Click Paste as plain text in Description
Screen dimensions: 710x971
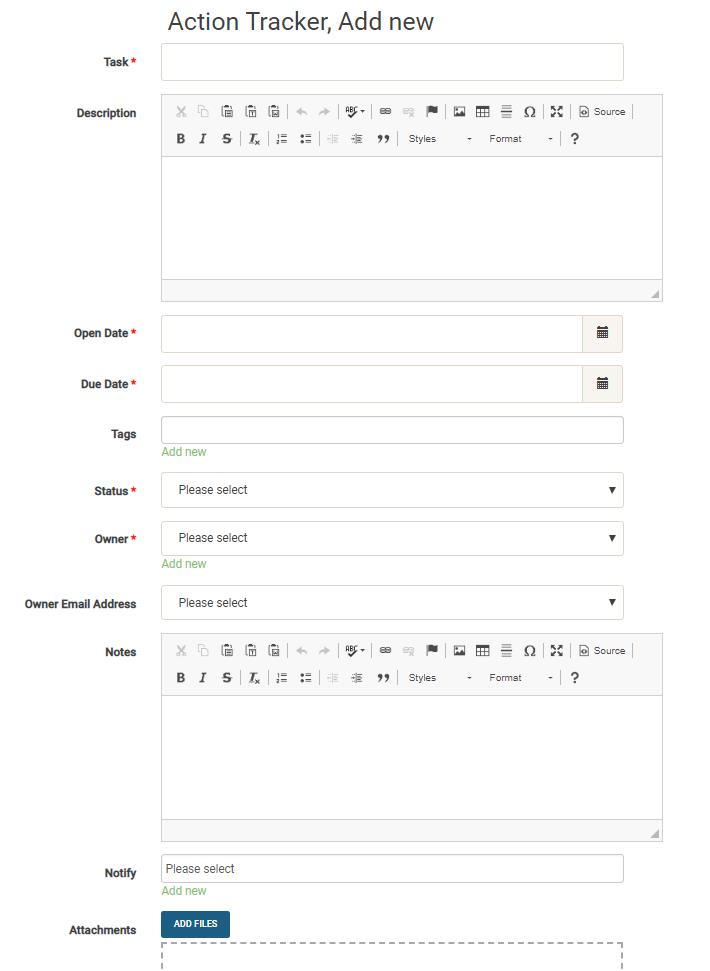[x=251, y=111]
